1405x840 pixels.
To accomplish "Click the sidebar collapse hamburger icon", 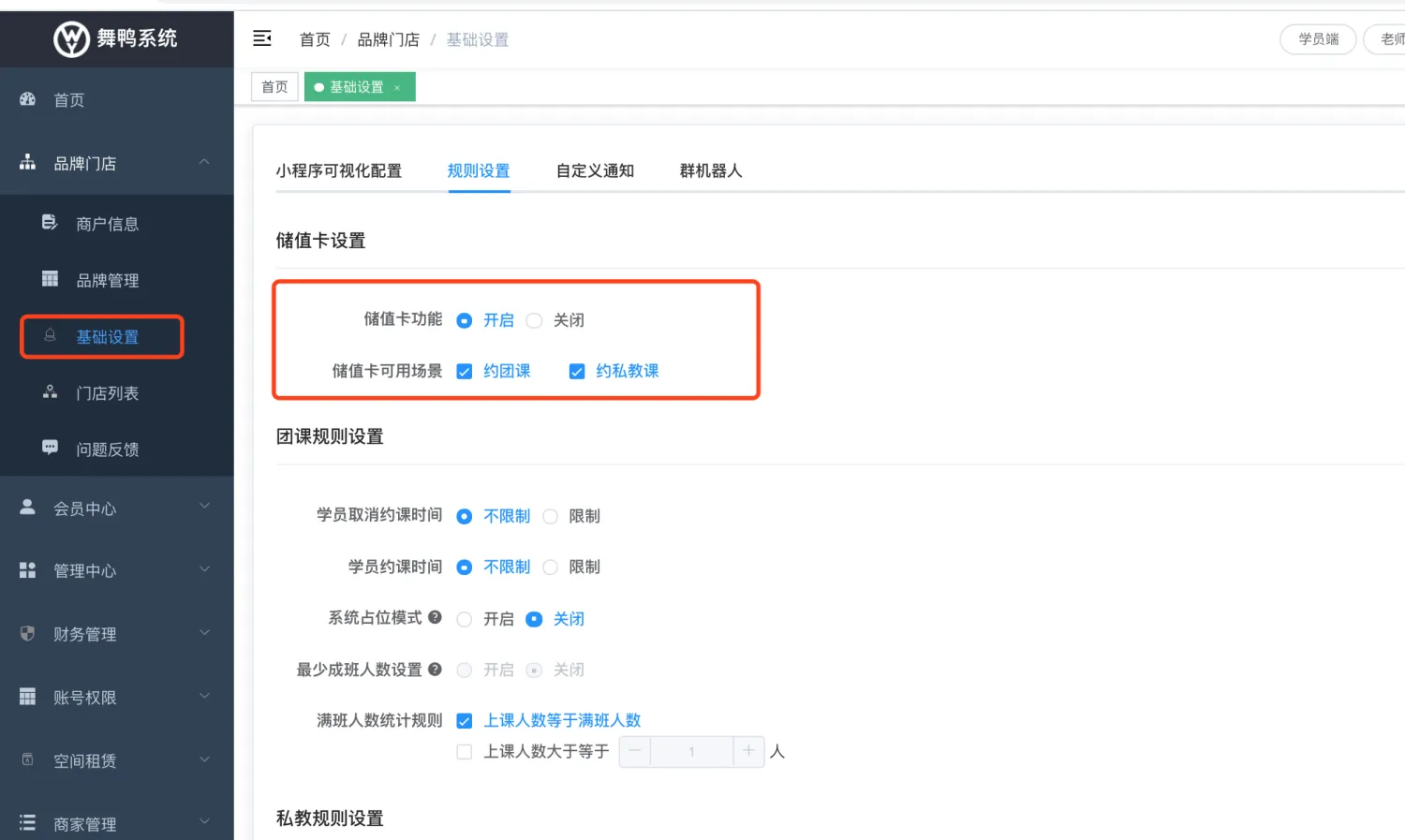I will click(x=262, y=38).
